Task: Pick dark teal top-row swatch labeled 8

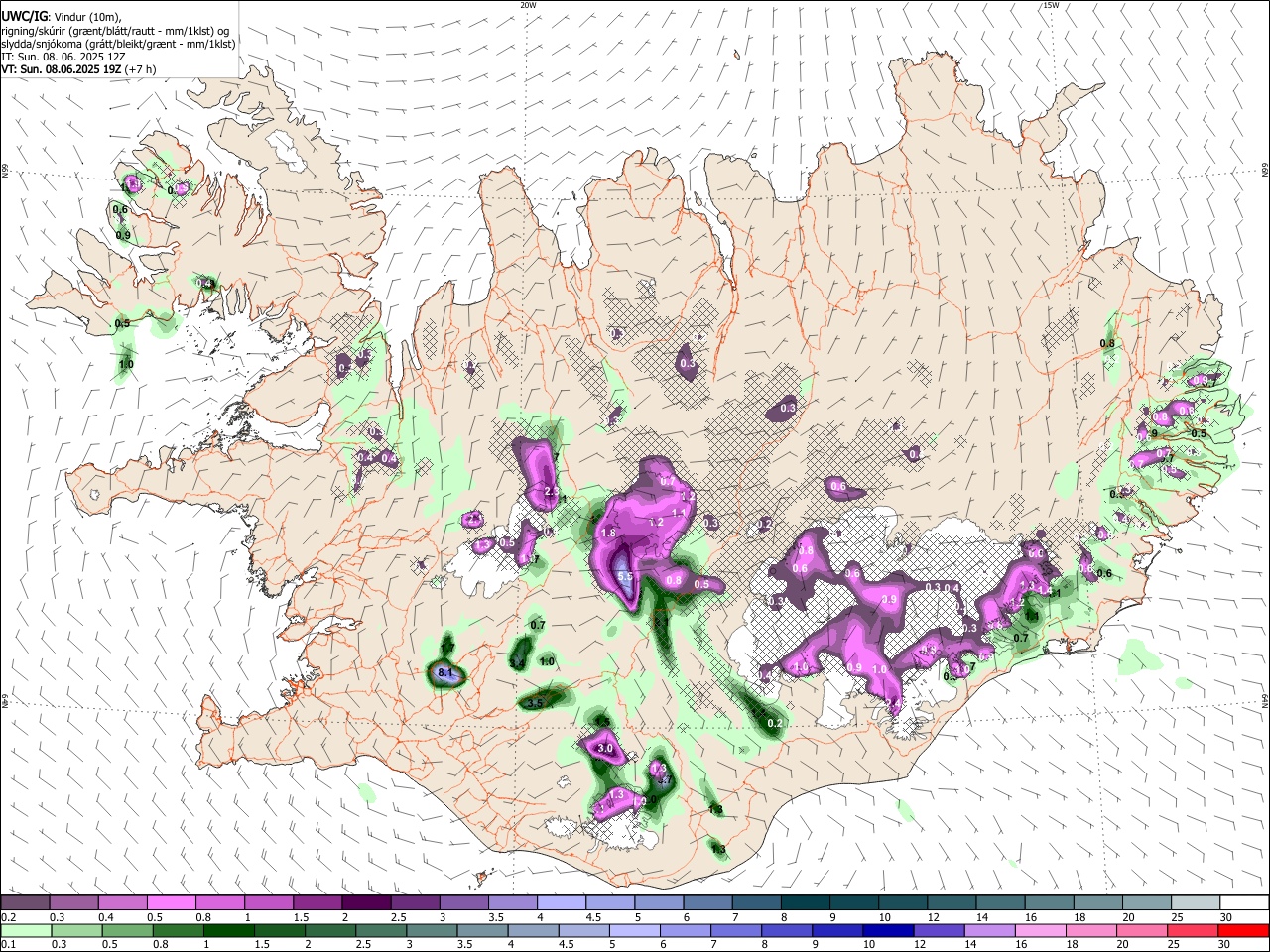Action: (x=806, y=902)
